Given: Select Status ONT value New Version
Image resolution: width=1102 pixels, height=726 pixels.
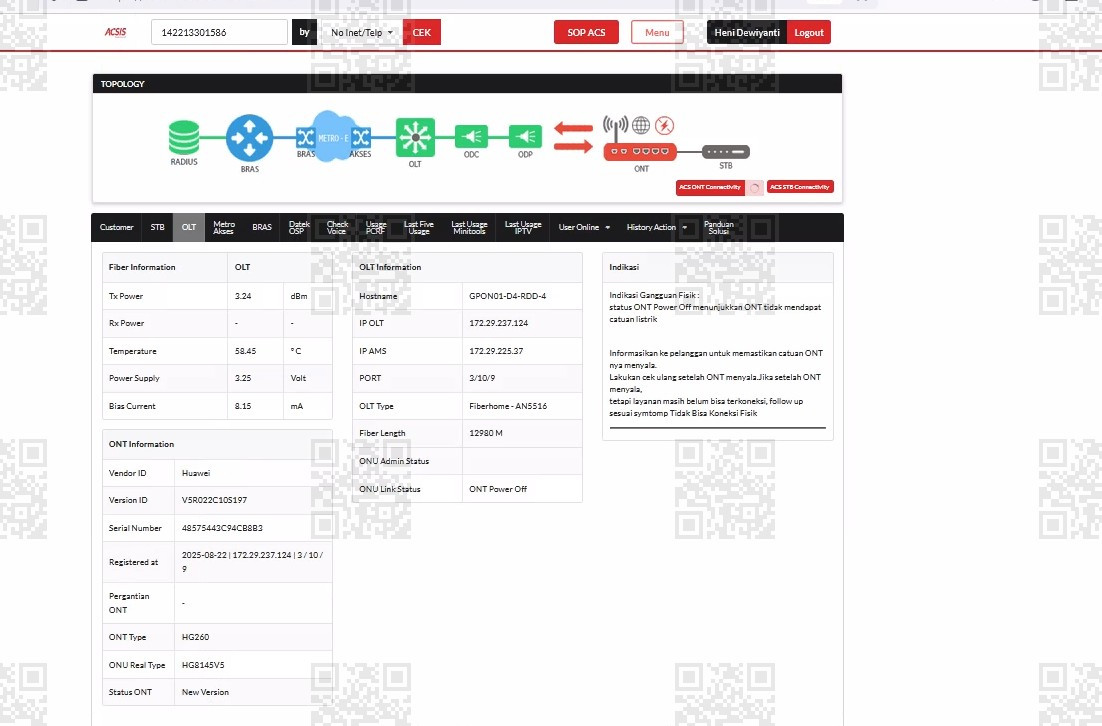Looking at the screenshot, I should click(x=205, y=692).
